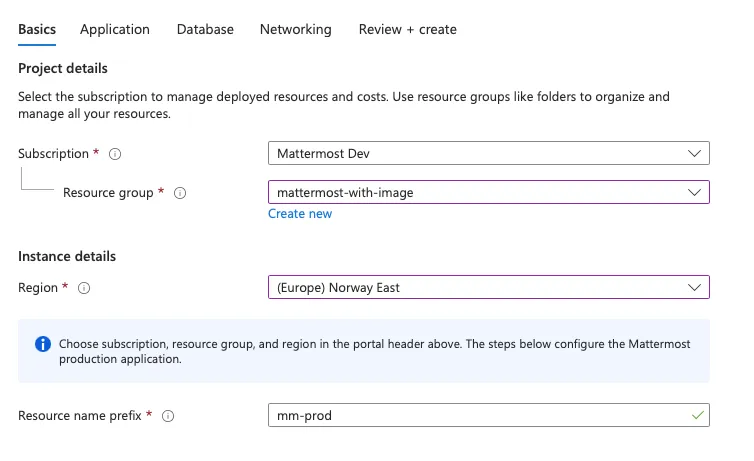Open the Review + create tab
The height and width of the screenshot is (461, 754).
[408, 29]
